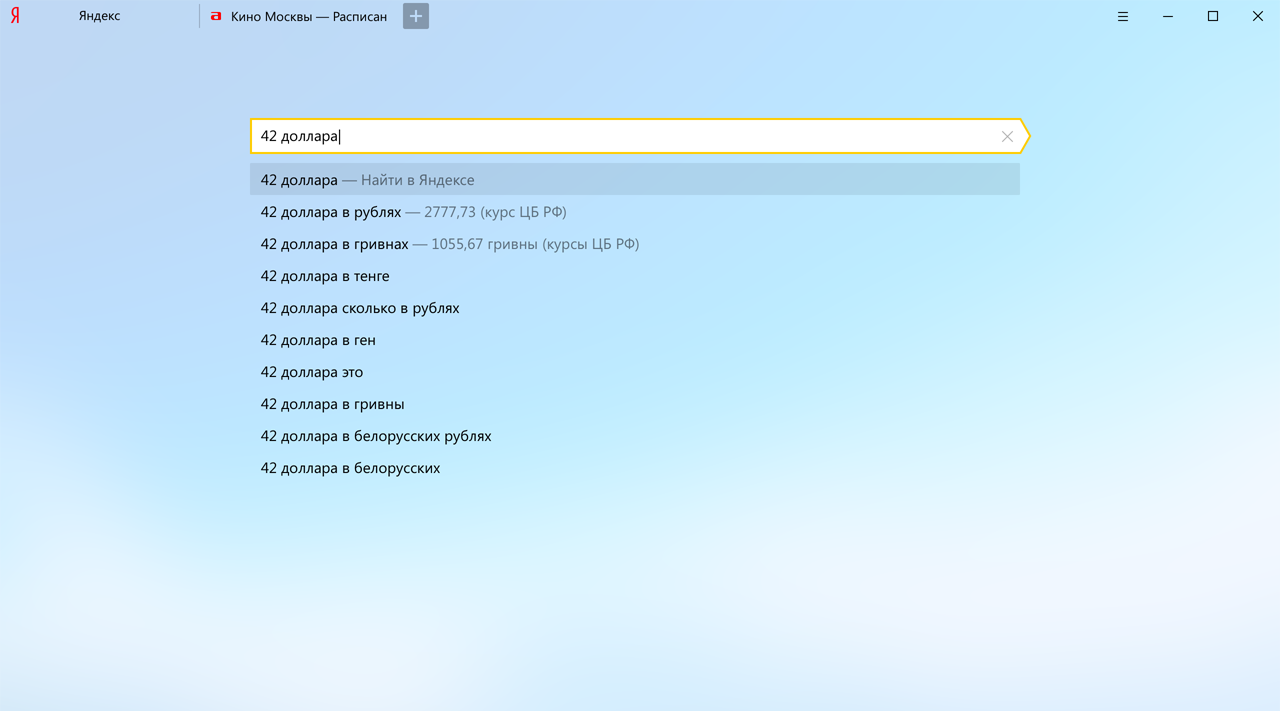The image size is (1280, 711).
Task: Clear the search field with X icon
Action: 1007,136
